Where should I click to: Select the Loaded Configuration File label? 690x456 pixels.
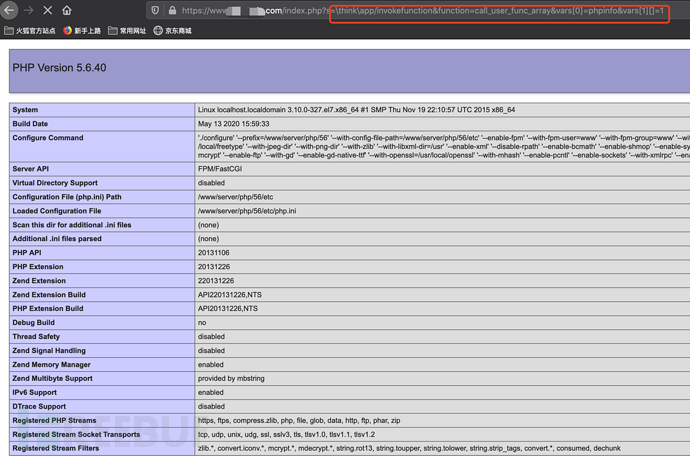57,211
